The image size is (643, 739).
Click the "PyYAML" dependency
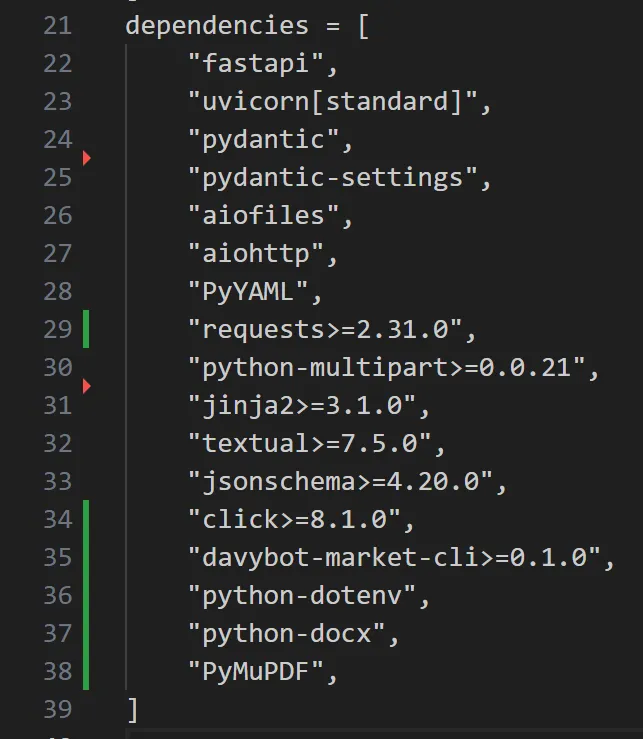(x=248, y=292)
